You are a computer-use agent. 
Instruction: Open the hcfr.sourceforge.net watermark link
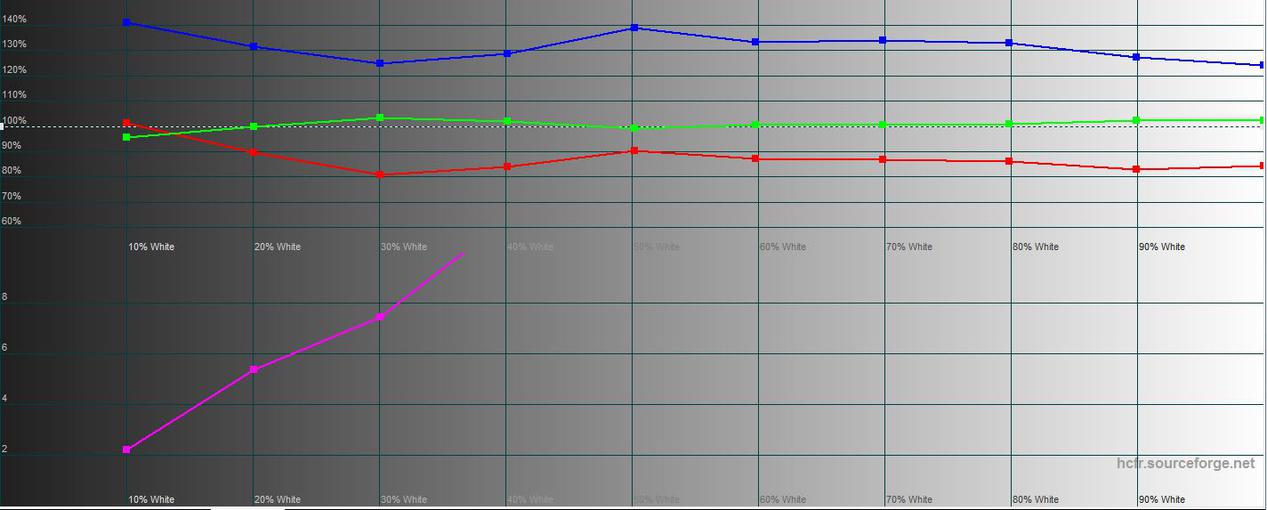click(x=1185, y=464)
